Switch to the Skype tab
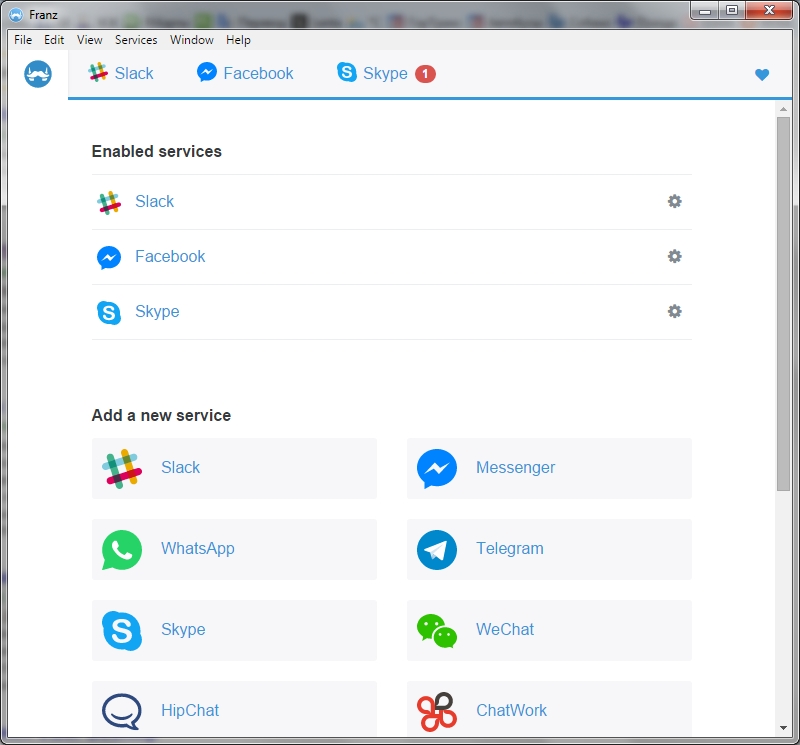This screenshot has height=745, width=800. (386, 73)
